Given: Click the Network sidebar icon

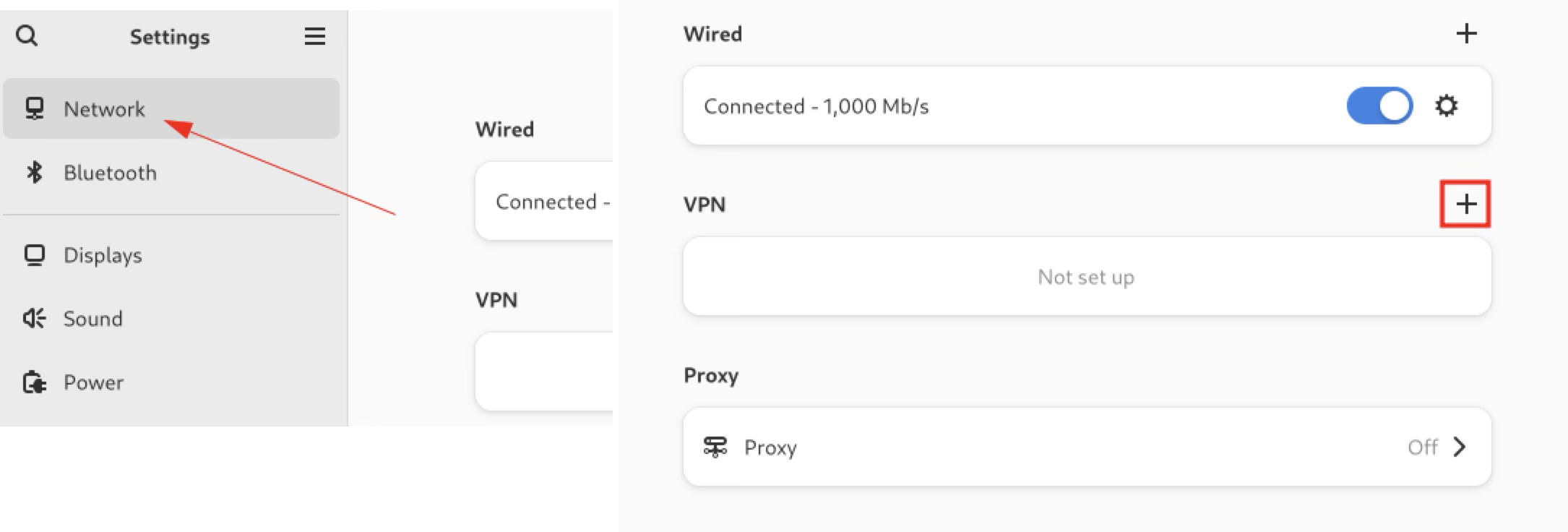Looking at the screenshot, I should 34,109.
